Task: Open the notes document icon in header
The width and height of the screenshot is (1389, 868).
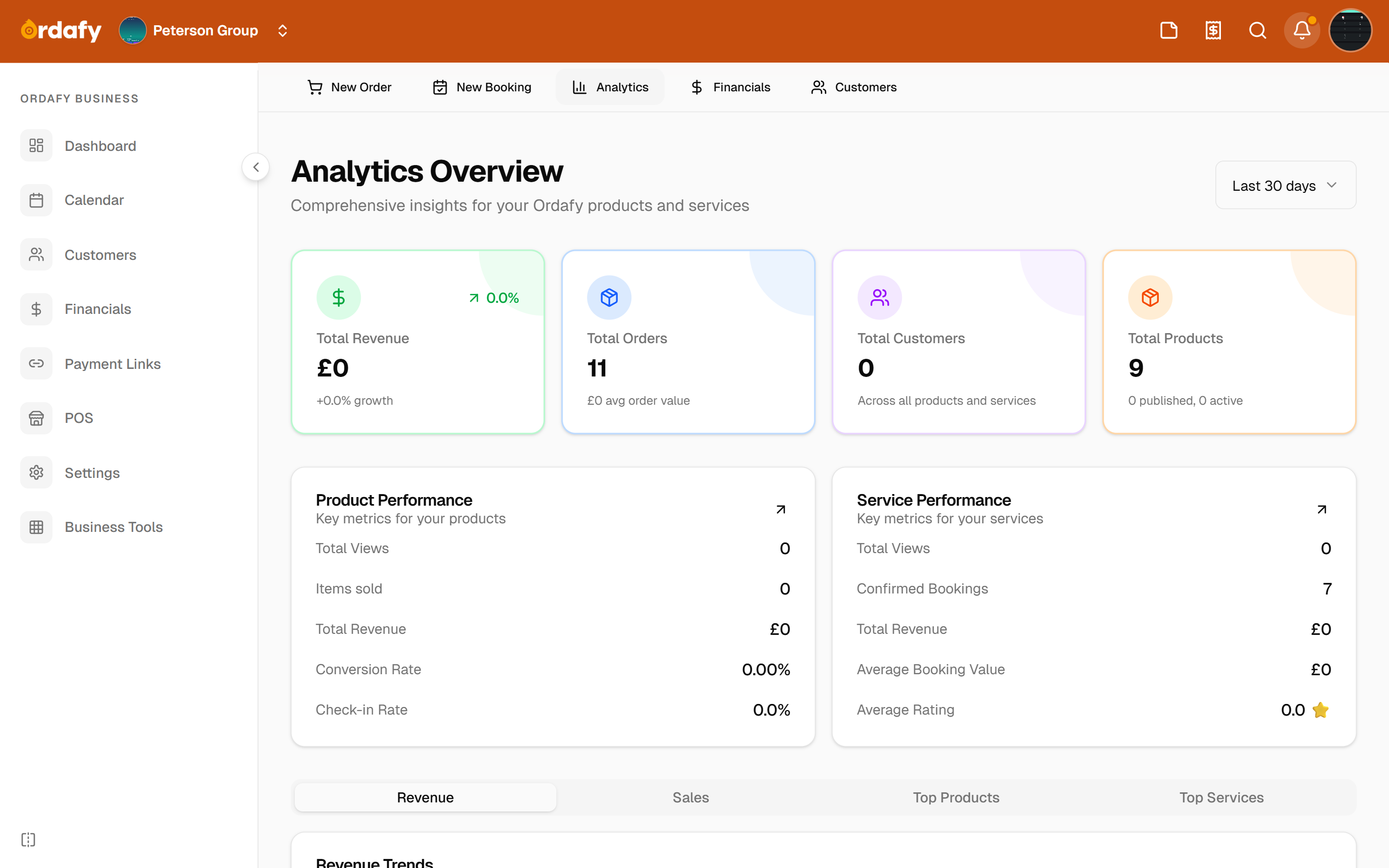Action: 1168,30
